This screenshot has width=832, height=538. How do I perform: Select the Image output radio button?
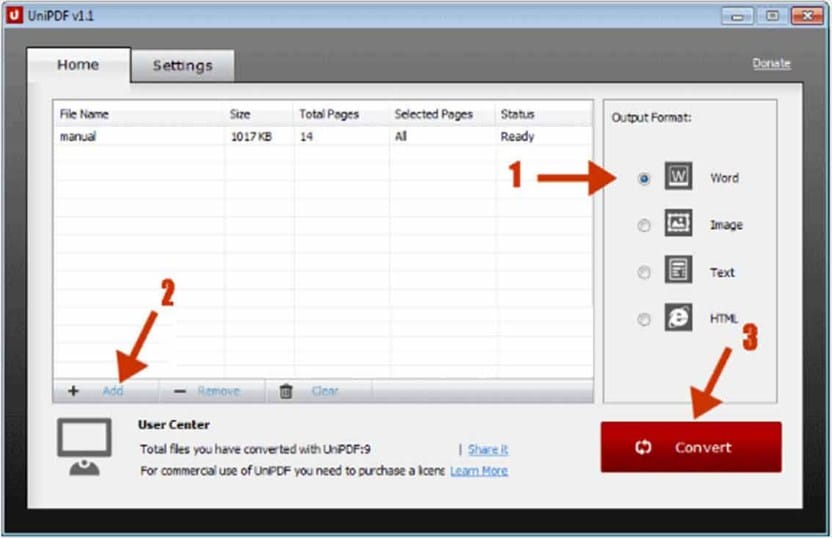pos(644,226)
